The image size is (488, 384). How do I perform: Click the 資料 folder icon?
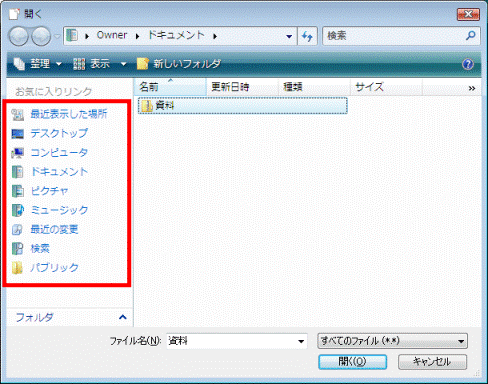coord(147,106)
